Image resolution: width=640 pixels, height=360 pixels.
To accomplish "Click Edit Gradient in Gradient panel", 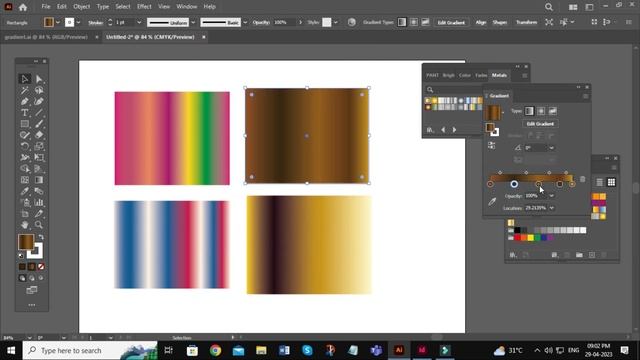I will pos(540,124).
